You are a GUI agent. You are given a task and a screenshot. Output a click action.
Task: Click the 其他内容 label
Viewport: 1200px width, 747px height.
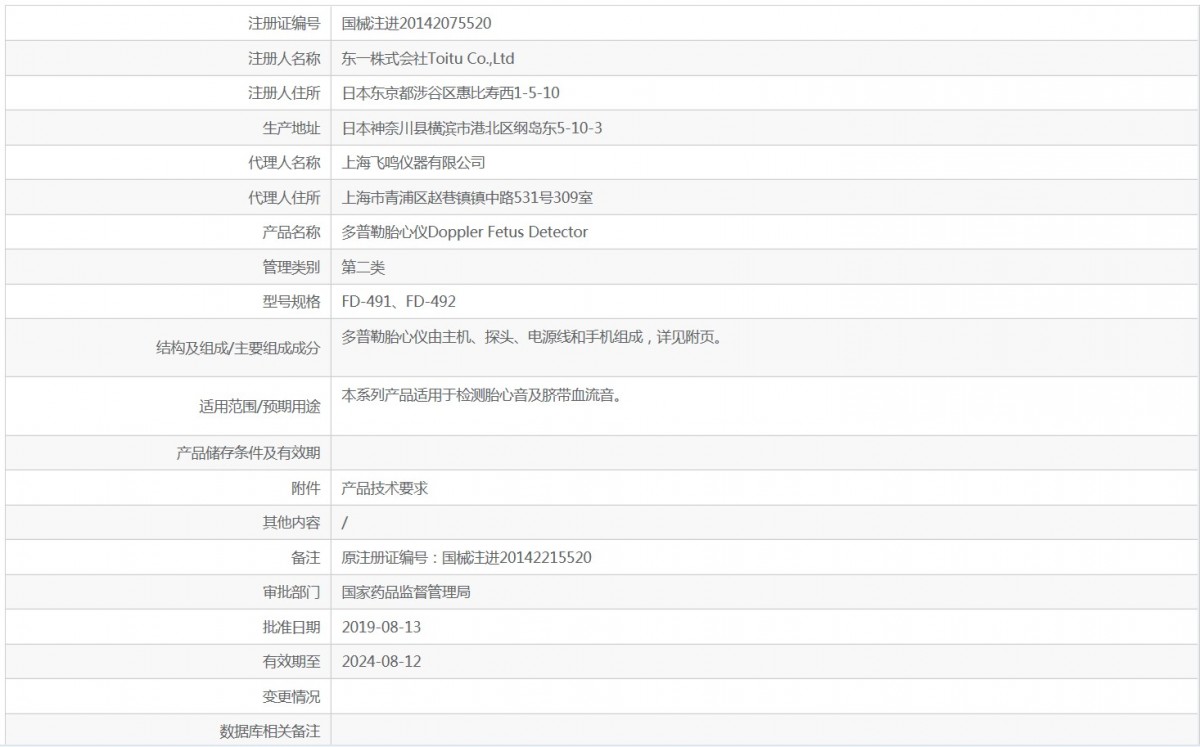[x=291, y=522]
